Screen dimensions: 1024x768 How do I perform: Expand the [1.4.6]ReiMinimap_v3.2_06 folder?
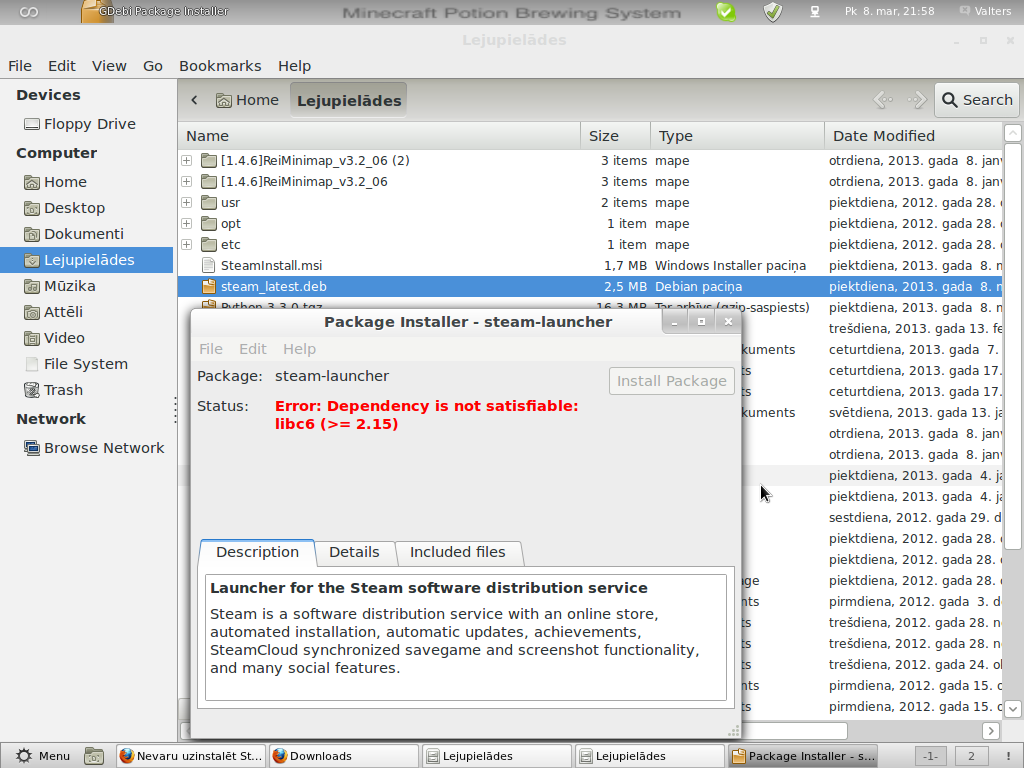187,182
